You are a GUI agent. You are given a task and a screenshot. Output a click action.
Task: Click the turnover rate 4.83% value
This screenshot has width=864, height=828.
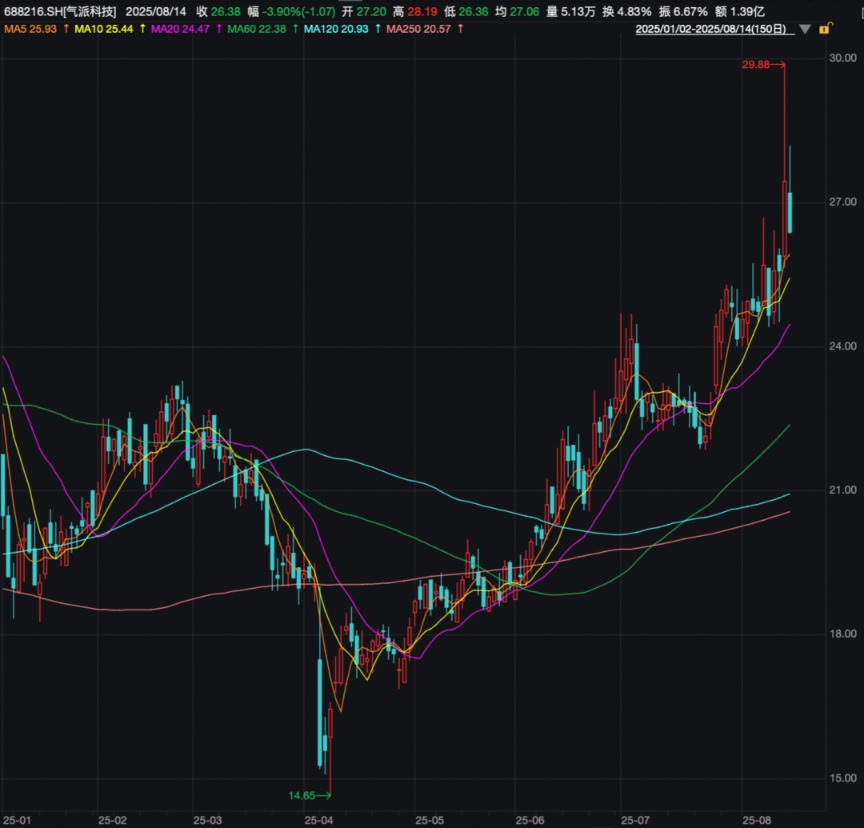click(x=634, y=12)
